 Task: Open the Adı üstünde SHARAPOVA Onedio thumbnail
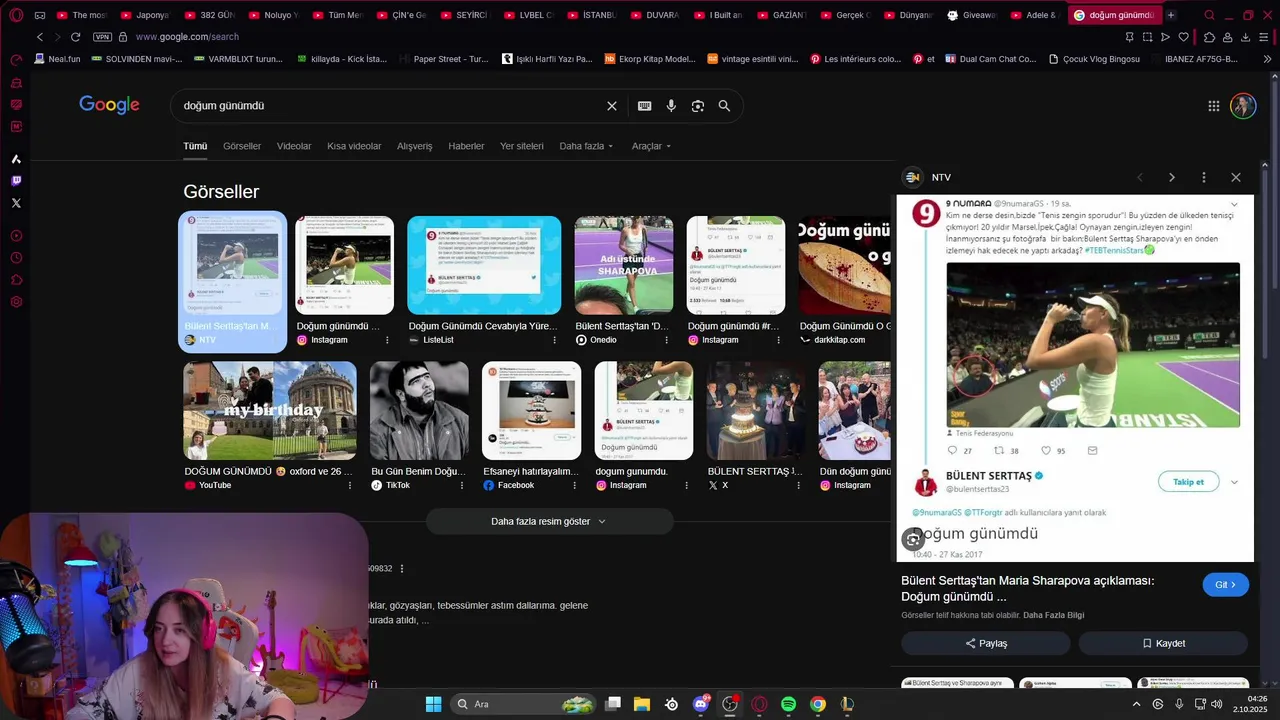coord(624,265)
